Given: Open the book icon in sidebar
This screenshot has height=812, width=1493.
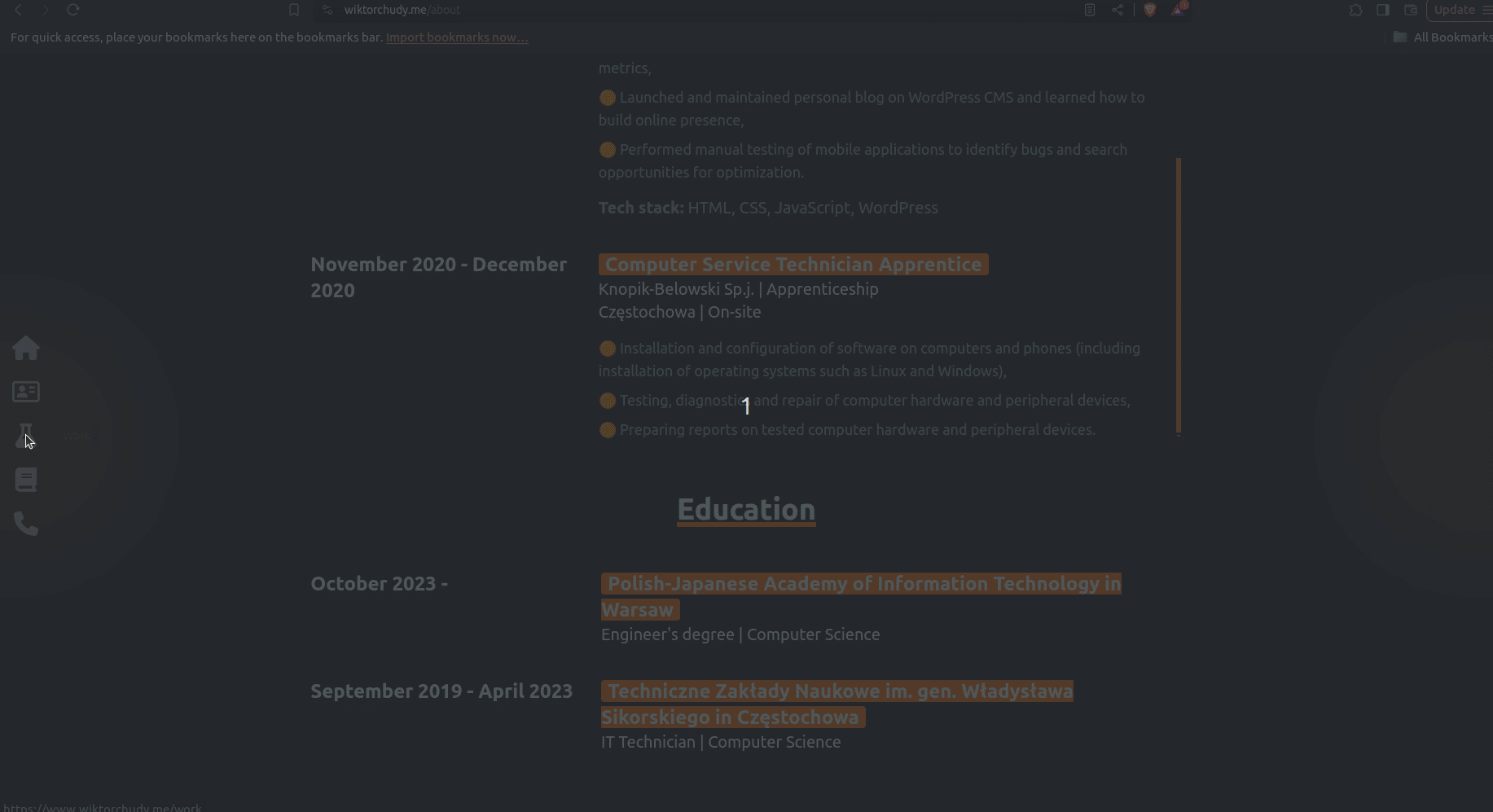Looking at the screenshot, I should click(x=26, y=480).
